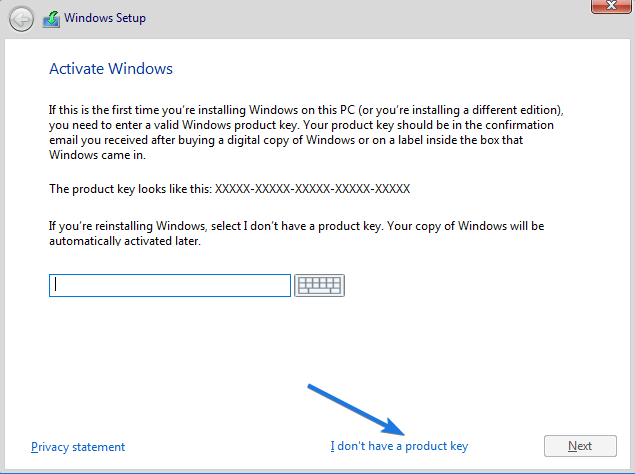The width and height of the screenshot is (635, 474).
Task: Close the Windows Setup dialog
Action: 611,6
